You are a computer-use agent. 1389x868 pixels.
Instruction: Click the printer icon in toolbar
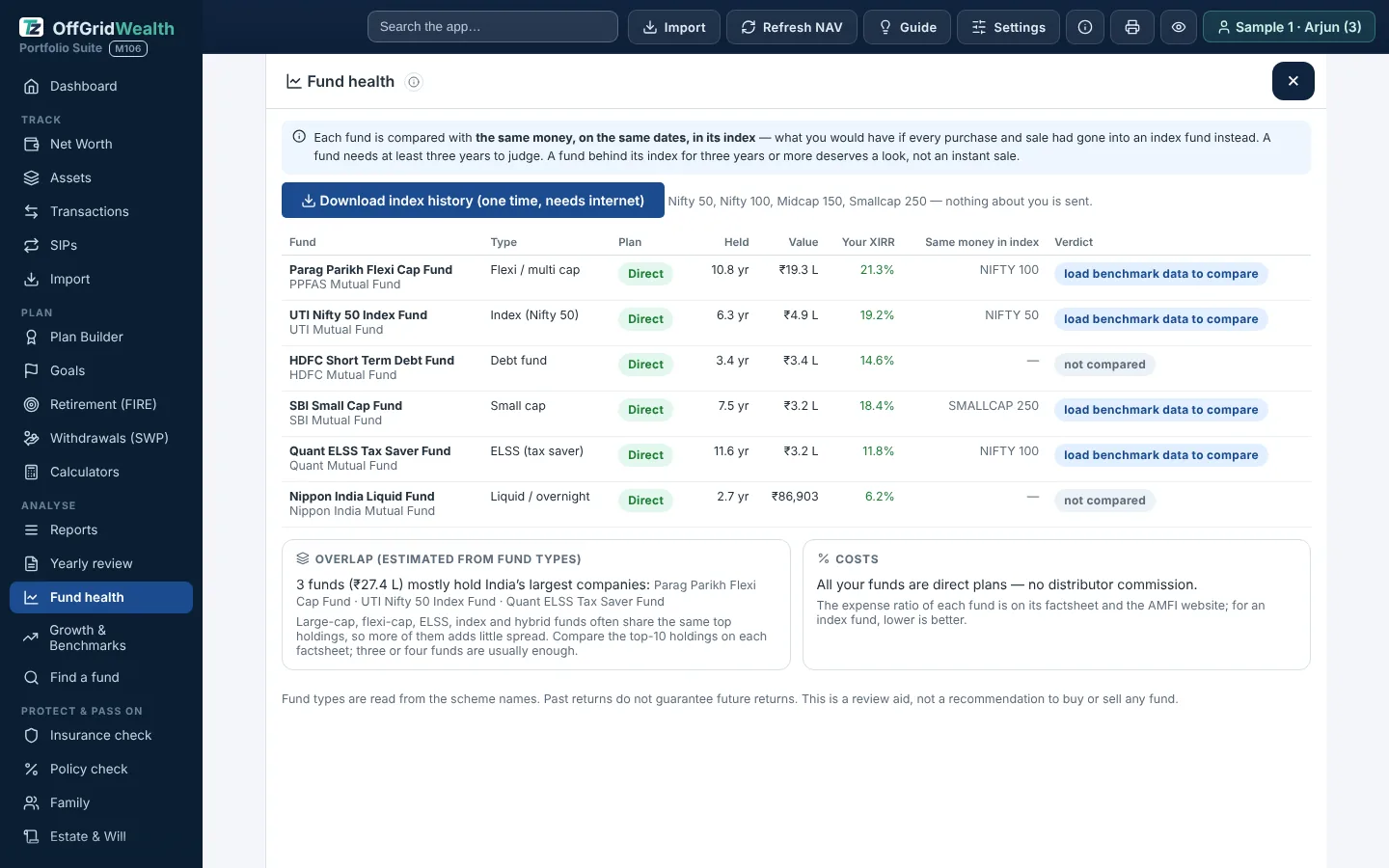[1132, 27]
